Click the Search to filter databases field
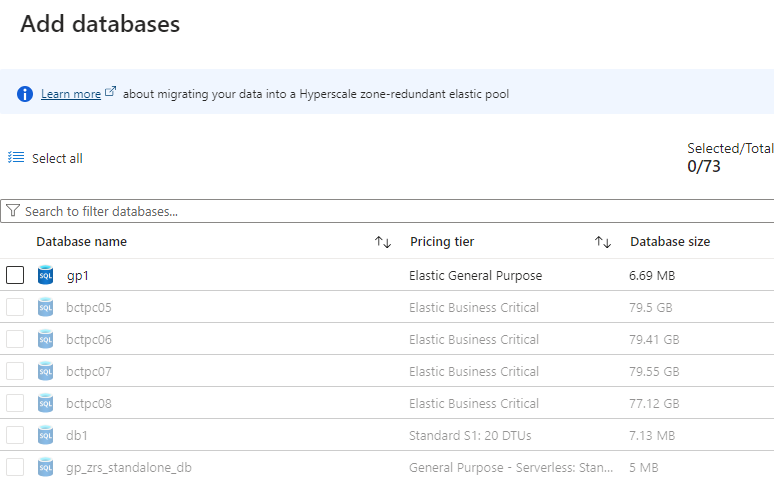The width and height of the screenshot is (774, 482). pyautogui.click(x=390, y=211)
